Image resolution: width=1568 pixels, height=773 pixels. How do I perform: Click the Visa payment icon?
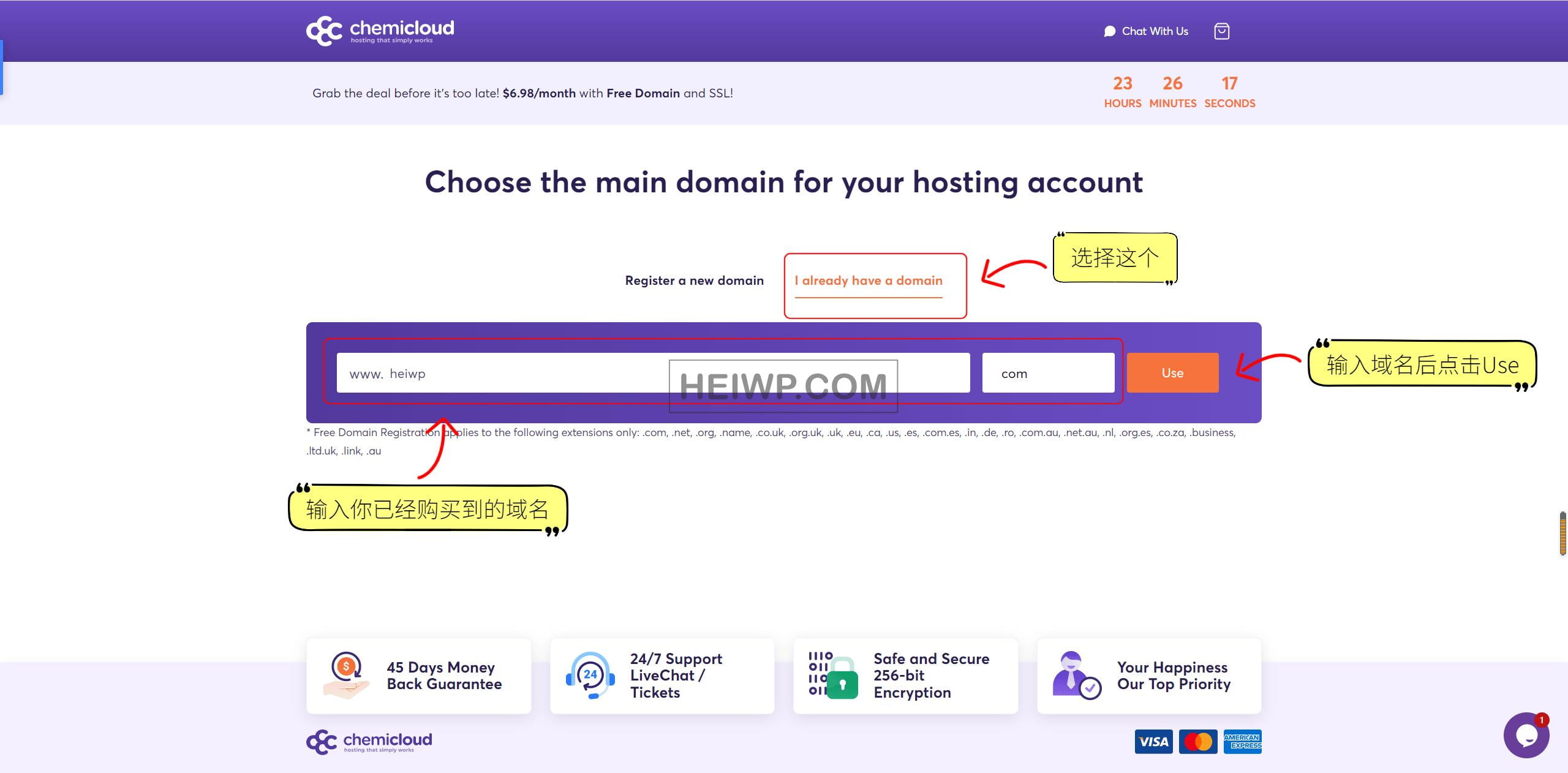(x=1153, y=742)
